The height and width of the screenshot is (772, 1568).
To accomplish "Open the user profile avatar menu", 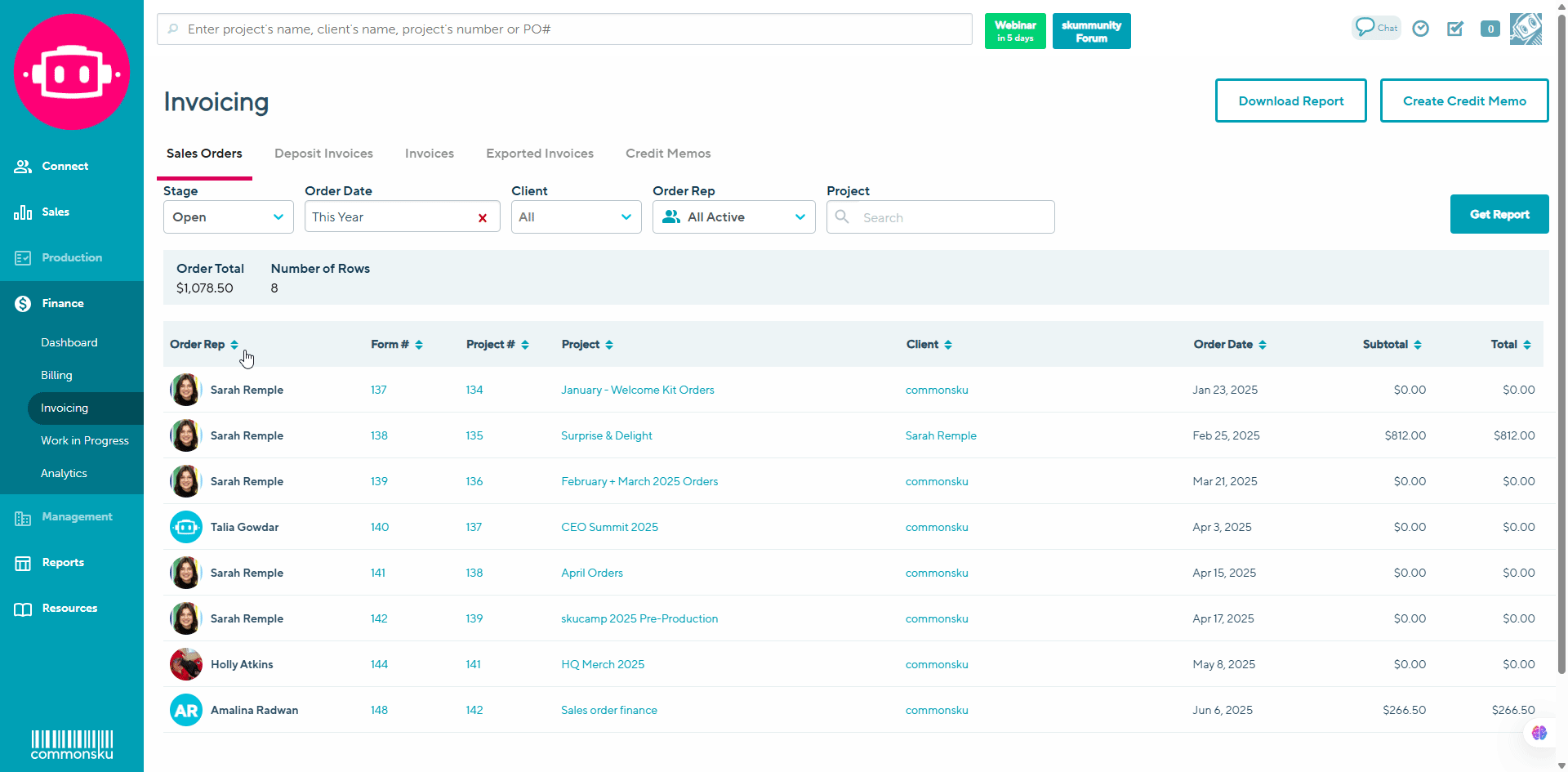I will (1526, 29).
